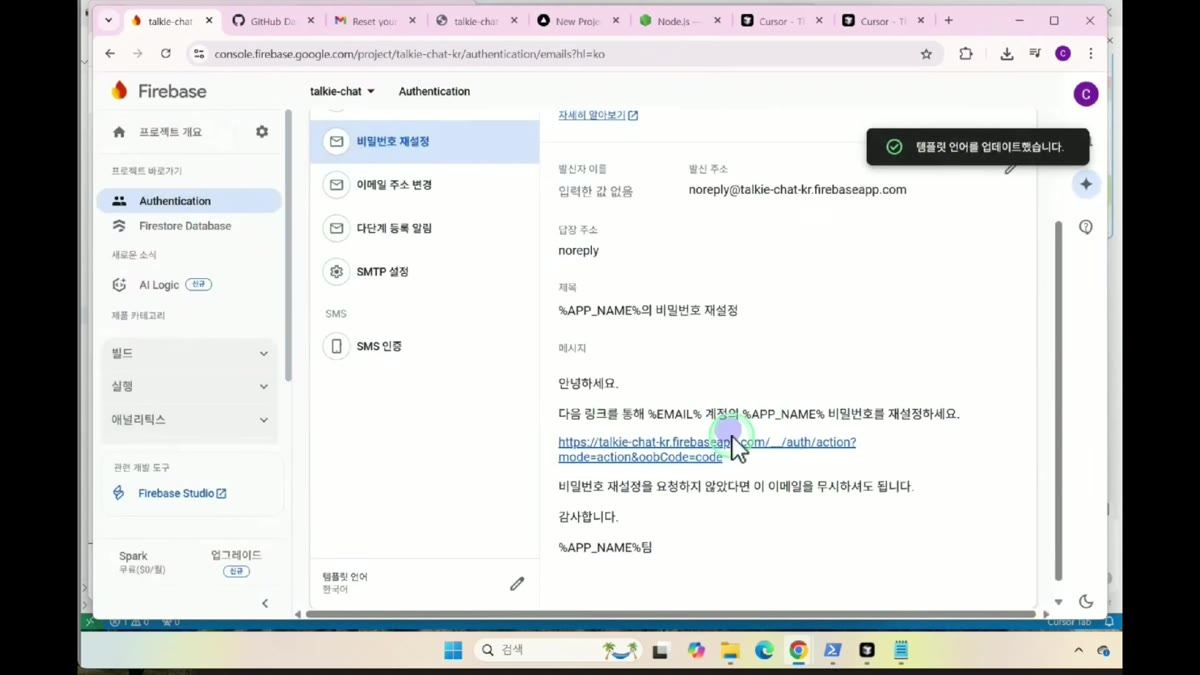Click the Firebase flame logo

click(120, 91)
